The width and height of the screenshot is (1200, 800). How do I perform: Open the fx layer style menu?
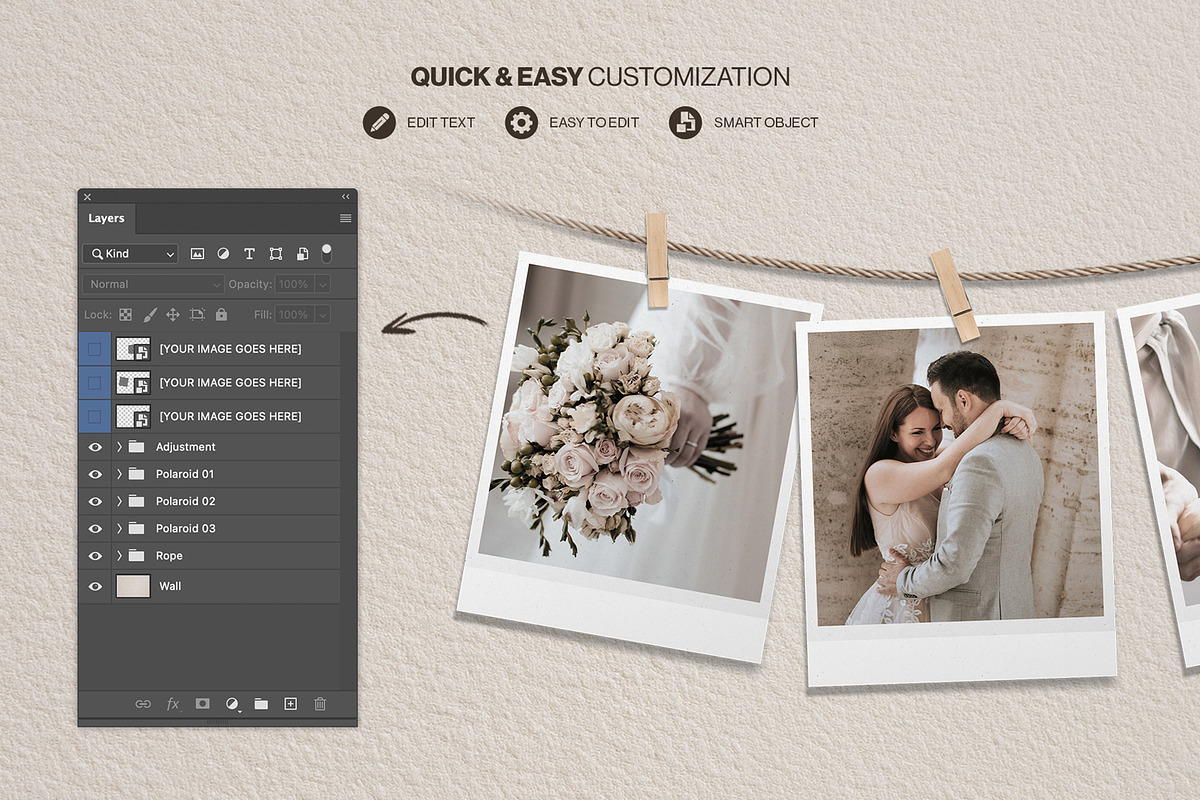172,704
